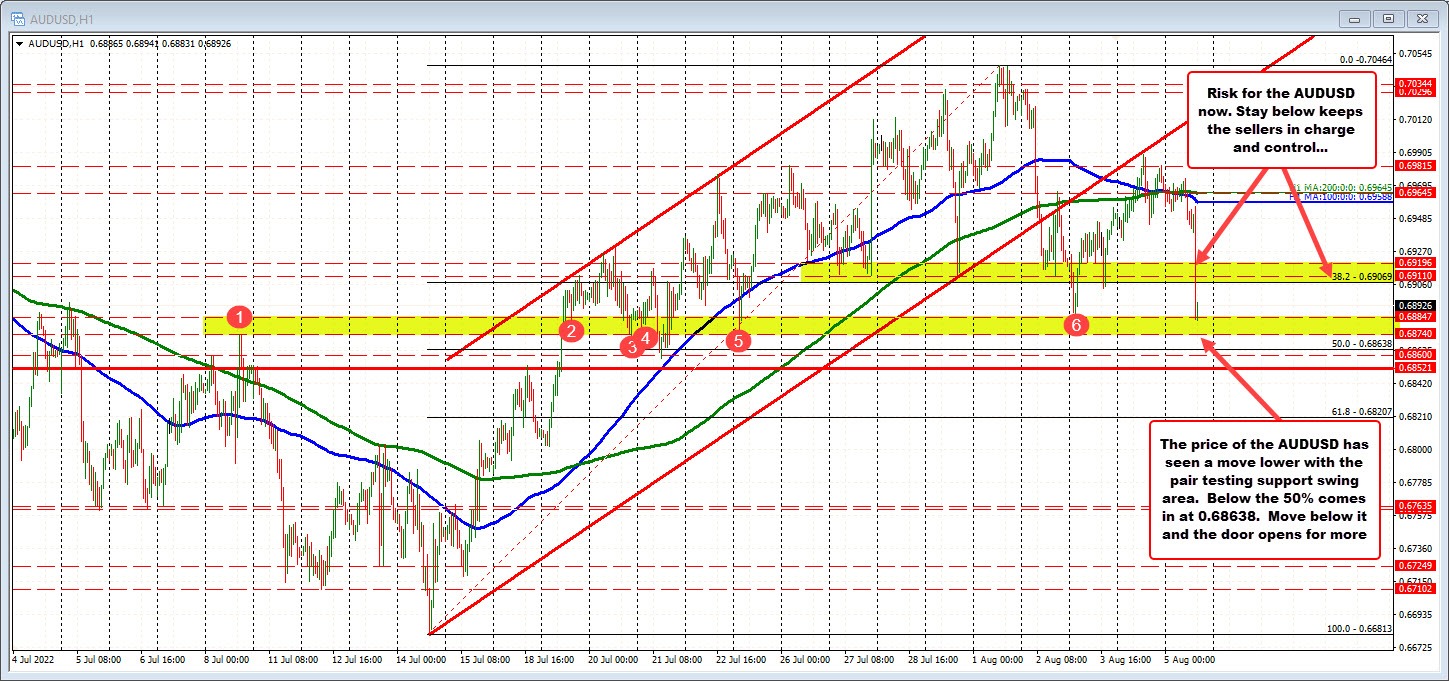This screenshot has width=1449, height=681.
Task: Restore the AUDUSD chart window
Action: [1388, 18]
